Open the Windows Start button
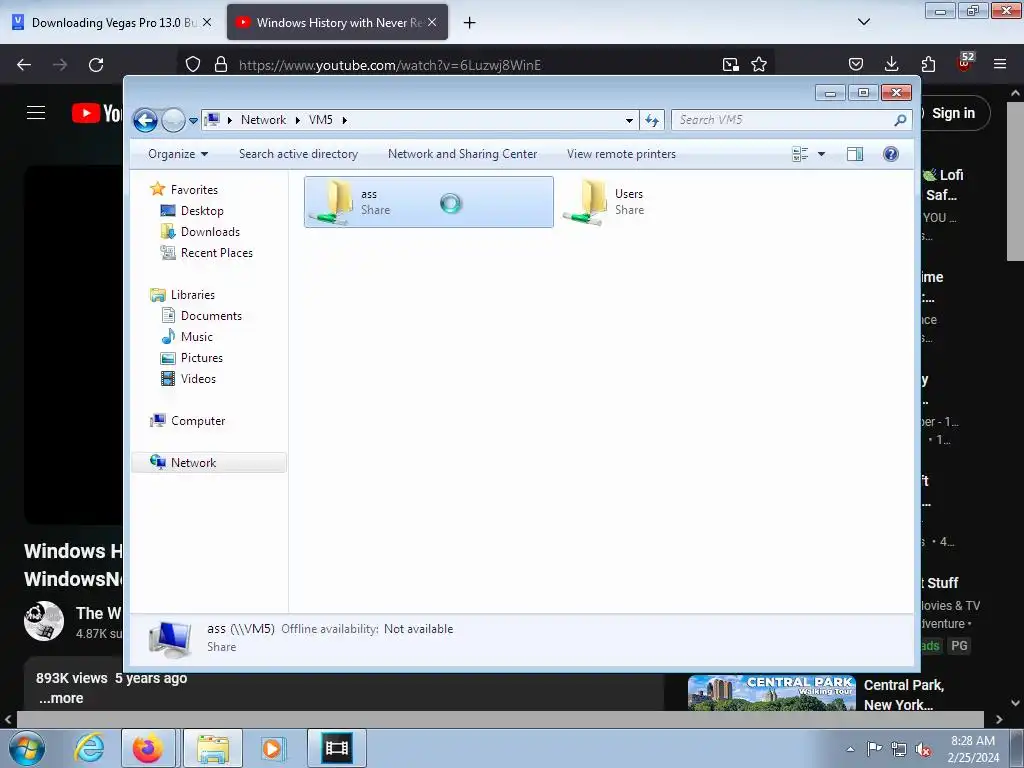The height and width of the screenshot is (768, 1024). (x=27, y=748)
